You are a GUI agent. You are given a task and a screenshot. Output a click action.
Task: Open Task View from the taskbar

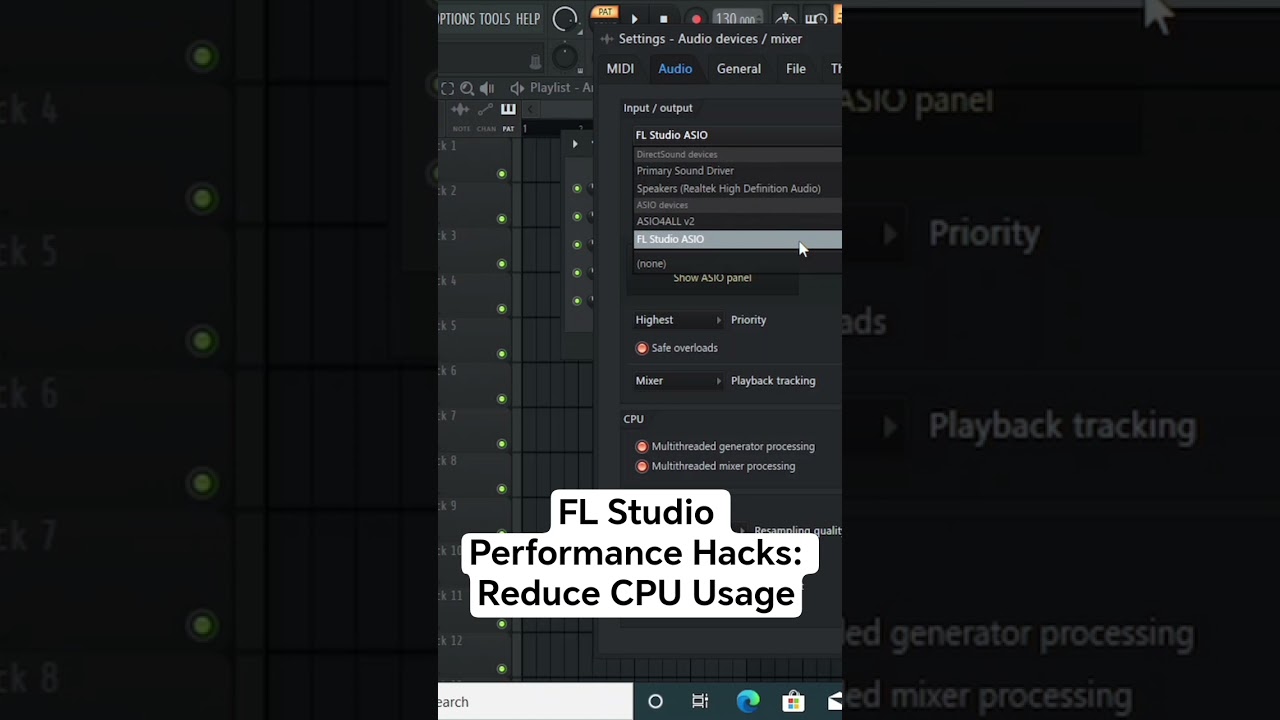point(700,702)
